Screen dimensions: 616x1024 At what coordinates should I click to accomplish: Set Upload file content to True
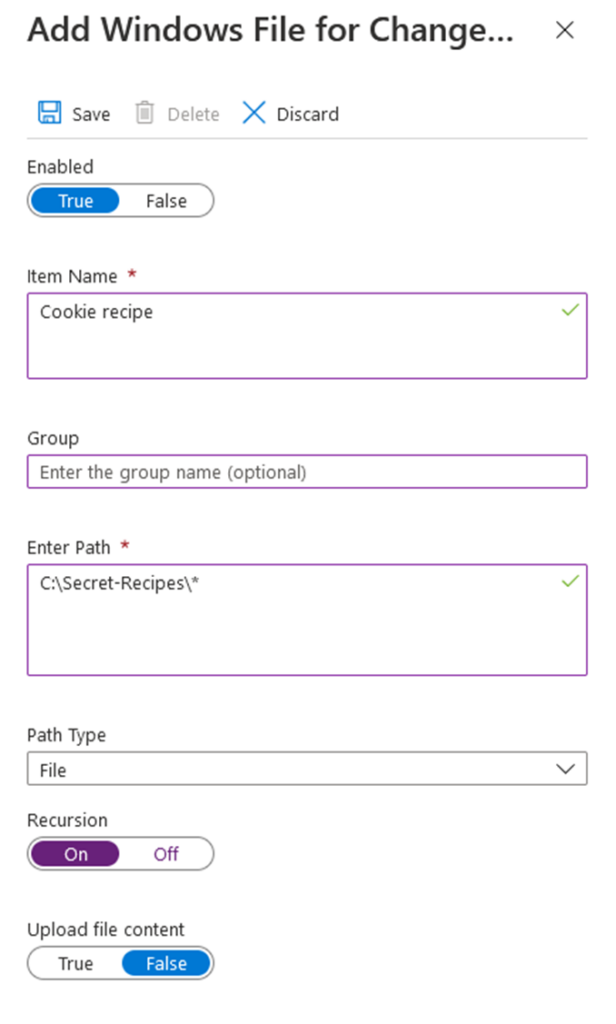(x=75, y=964)
